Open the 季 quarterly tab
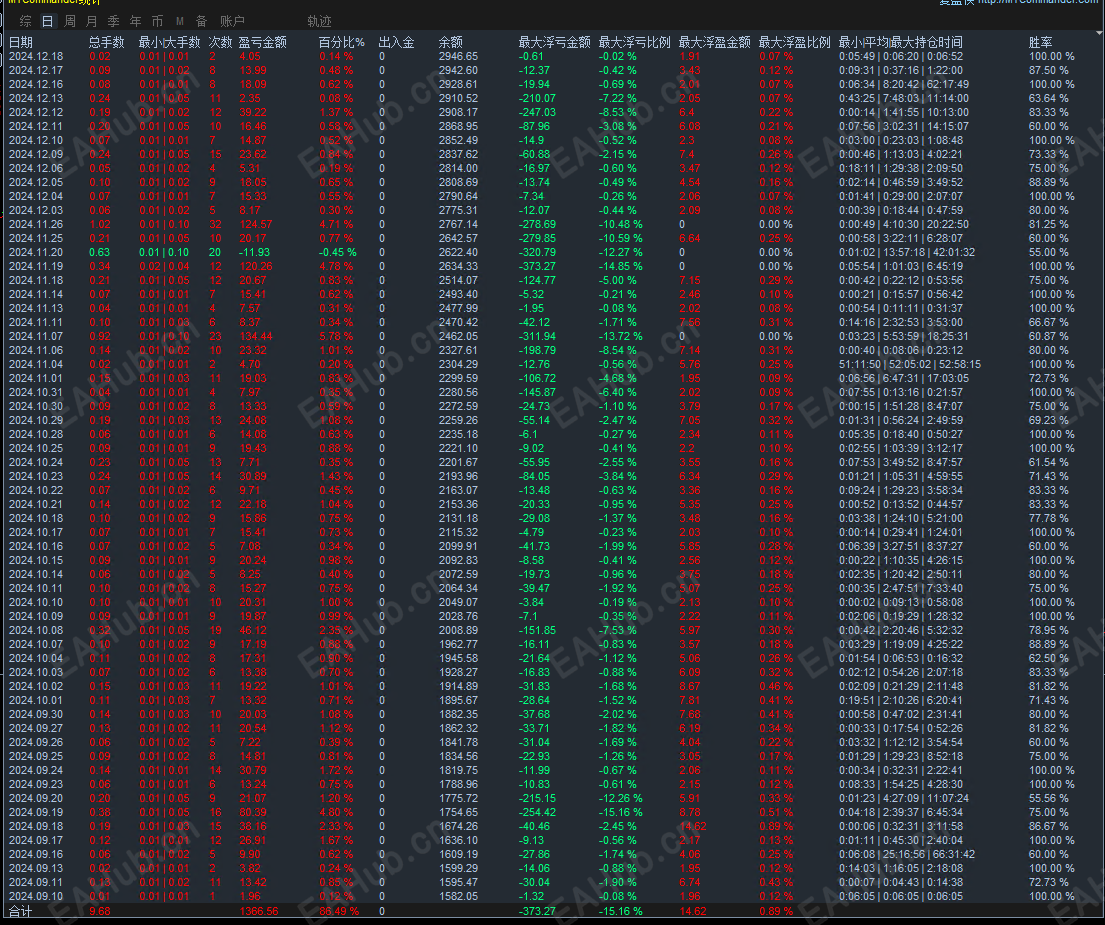 click(x=113, y=21)
